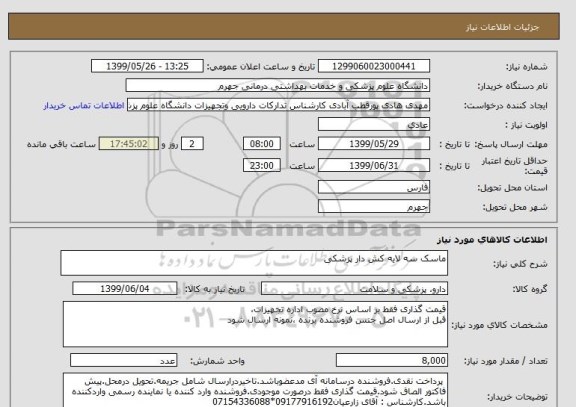Click the label شهر محل تحویل
Screen dimensions: 576x407
[x=515, y=207]
